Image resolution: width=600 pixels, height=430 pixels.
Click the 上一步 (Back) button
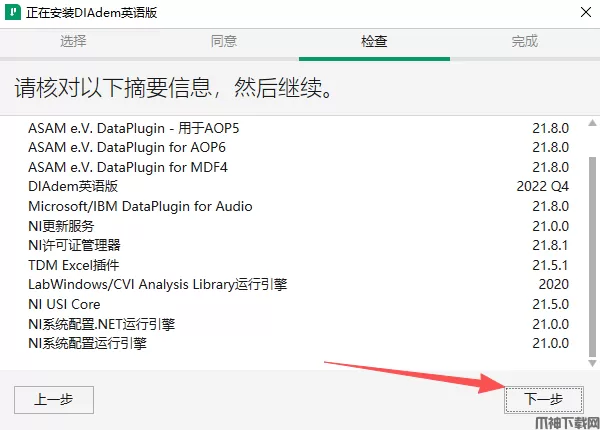(54, 400)
